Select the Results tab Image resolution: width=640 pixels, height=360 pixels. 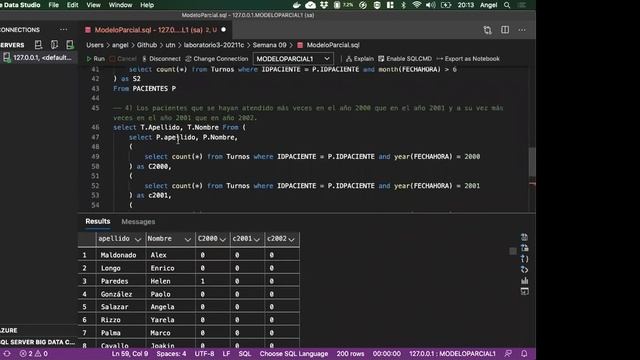[x=98, y=221]
